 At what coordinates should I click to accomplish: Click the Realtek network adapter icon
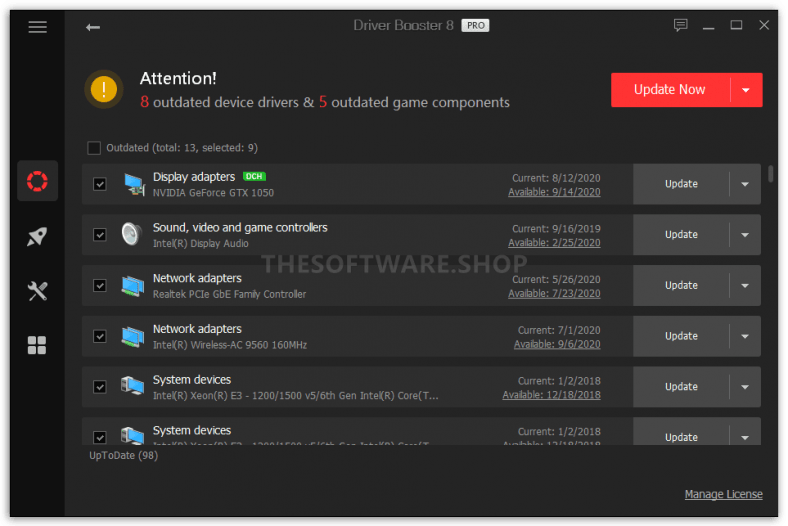point(133,286)
